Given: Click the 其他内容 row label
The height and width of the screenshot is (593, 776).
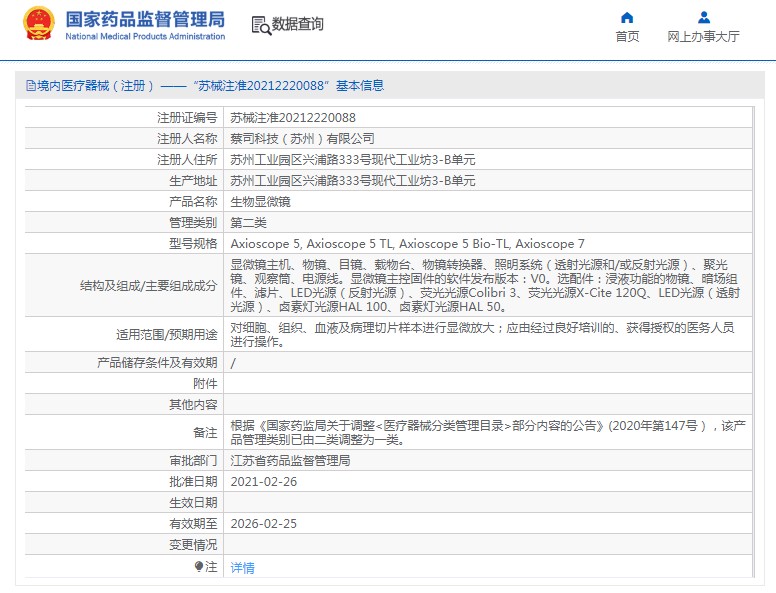Looking at the screenshot, I should pyautogui.click(x=193, y=405).
